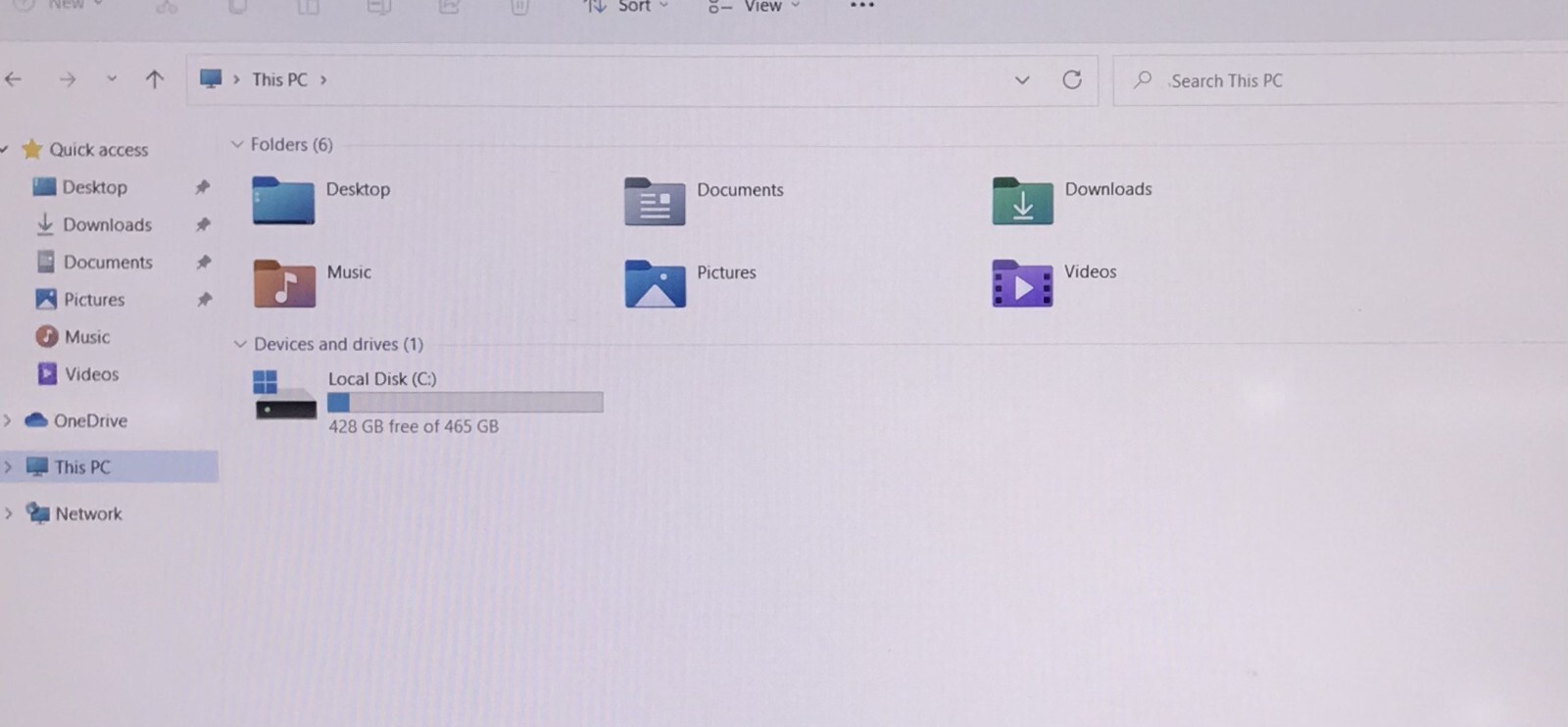
Task: Click the Network icon in sidebar
Action: tap(37, 512)
